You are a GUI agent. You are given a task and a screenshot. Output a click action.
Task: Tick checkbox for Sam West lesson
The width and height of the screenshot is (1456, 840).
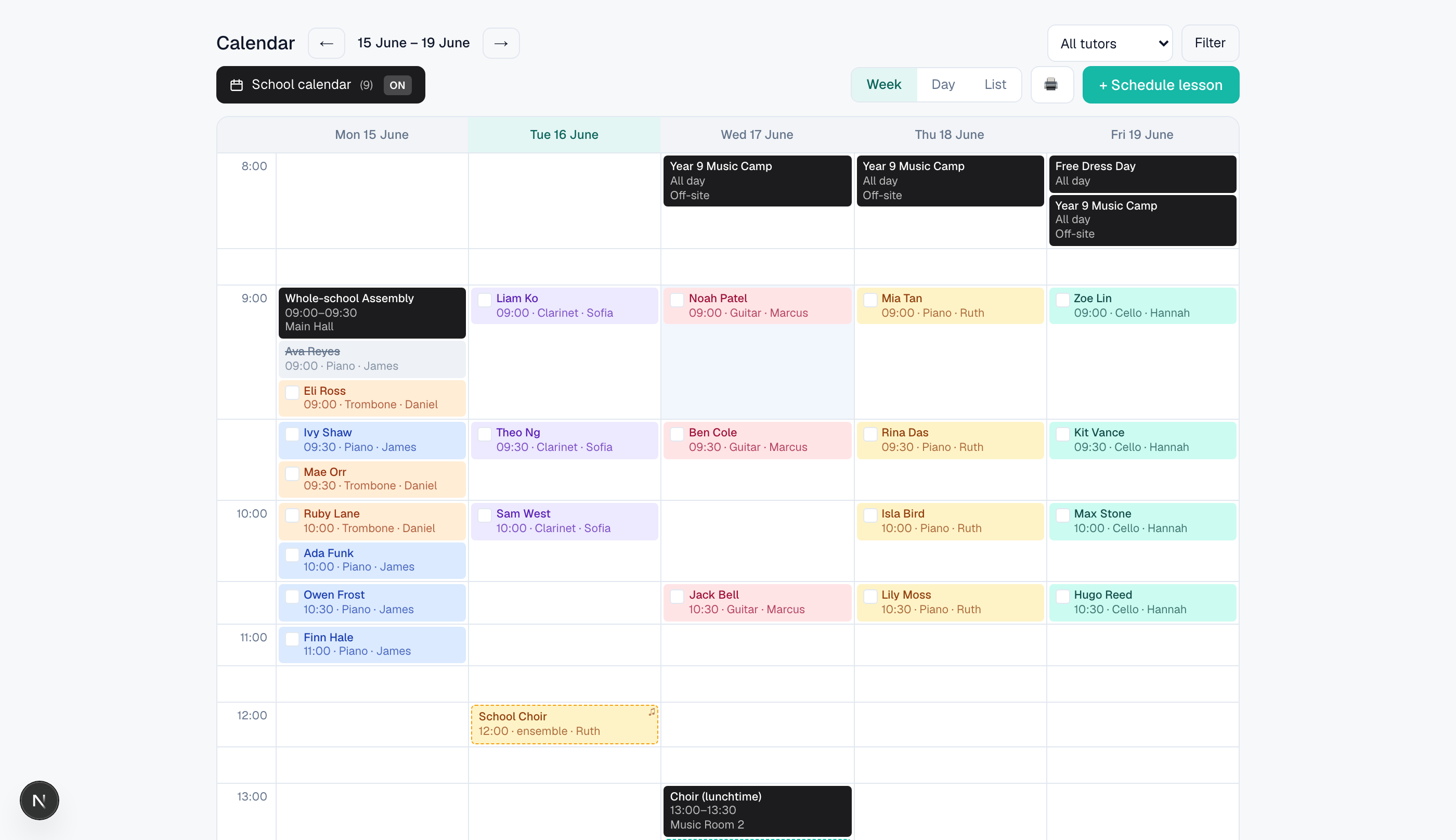point(485,515)
